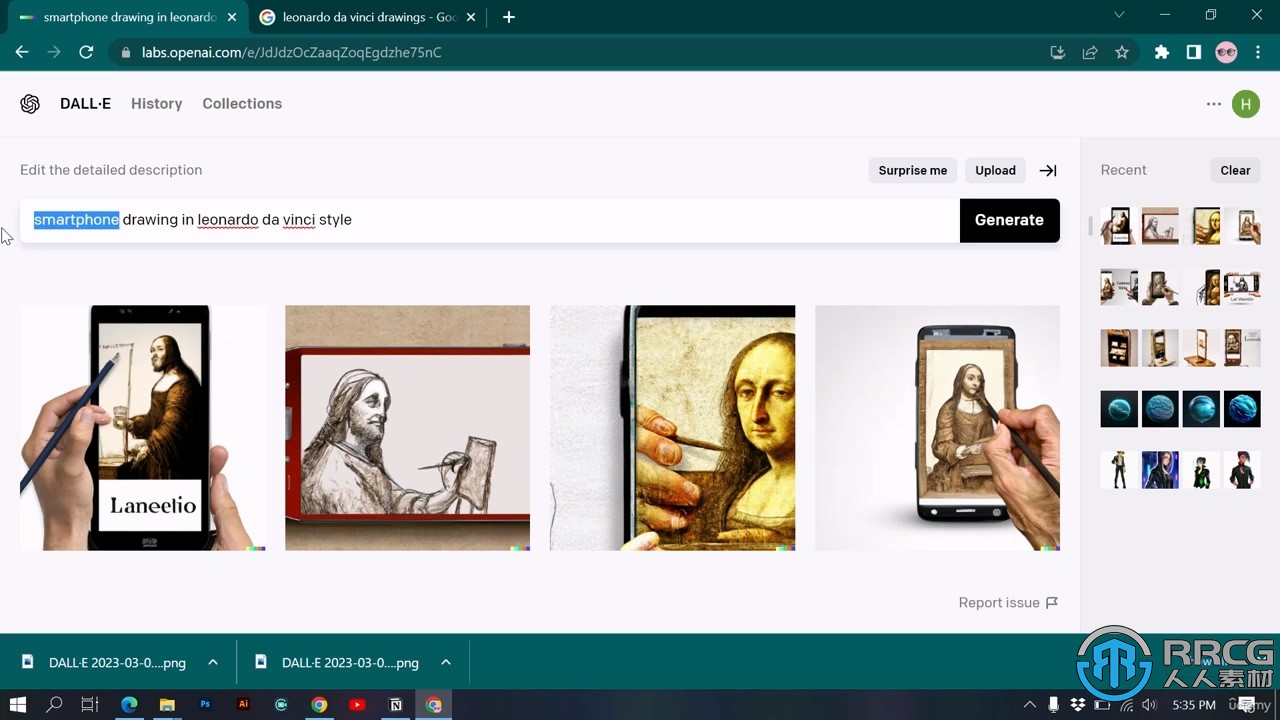
Task: Open YouTube app from the taskbar
Action: click(357, 705)
